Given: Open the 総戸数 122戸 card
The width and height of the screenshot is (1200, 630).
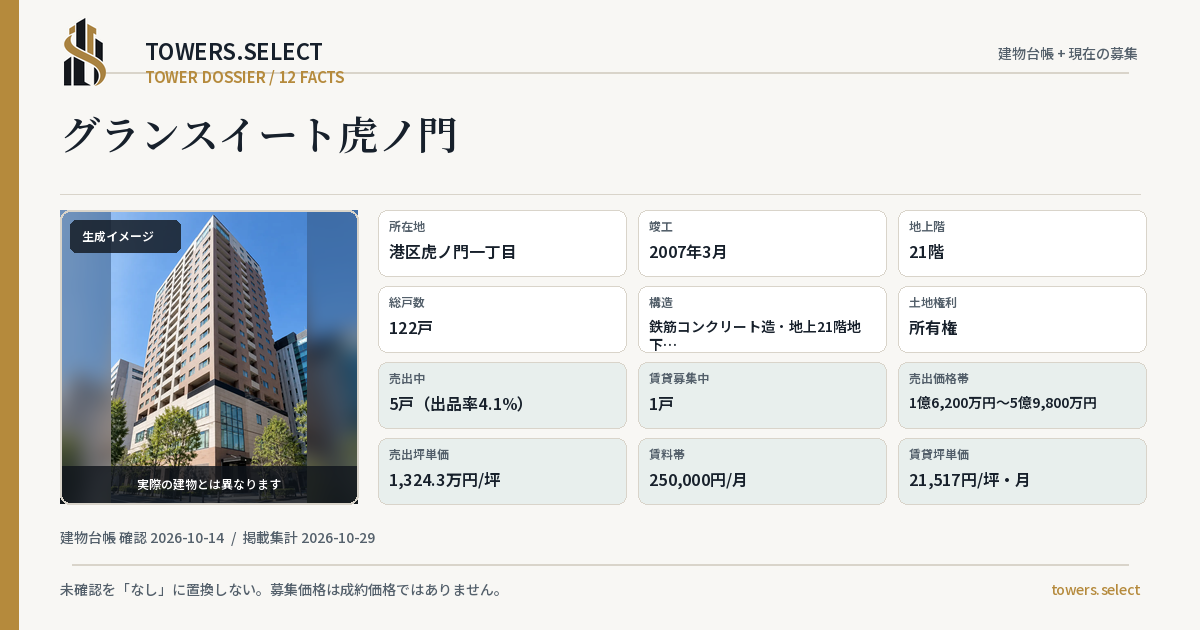Looking at the screenshot, I should tap(502, 319).
